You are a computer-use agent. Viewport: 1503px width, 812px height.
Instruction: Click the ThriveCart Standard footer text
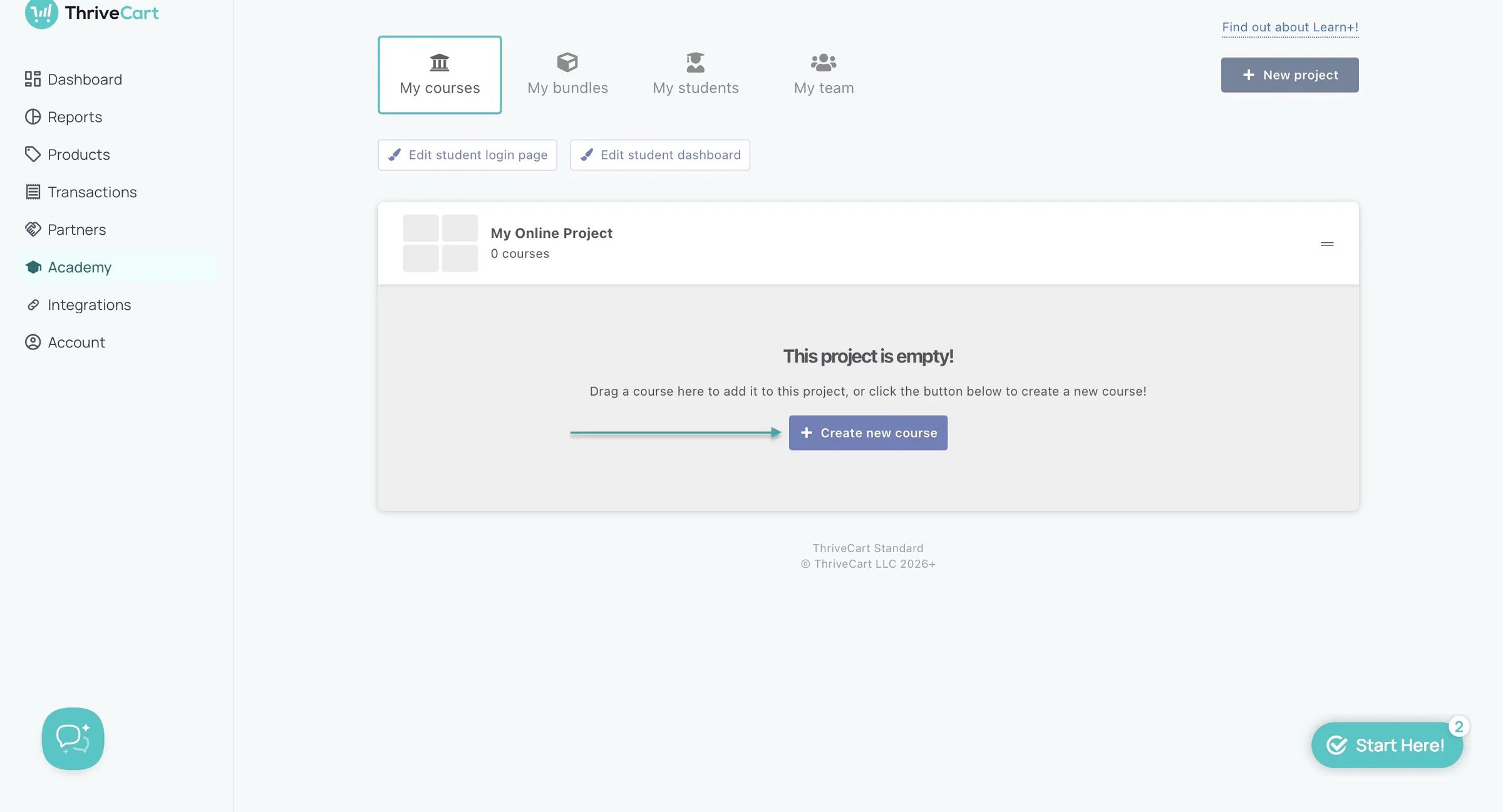click(867, 548)
